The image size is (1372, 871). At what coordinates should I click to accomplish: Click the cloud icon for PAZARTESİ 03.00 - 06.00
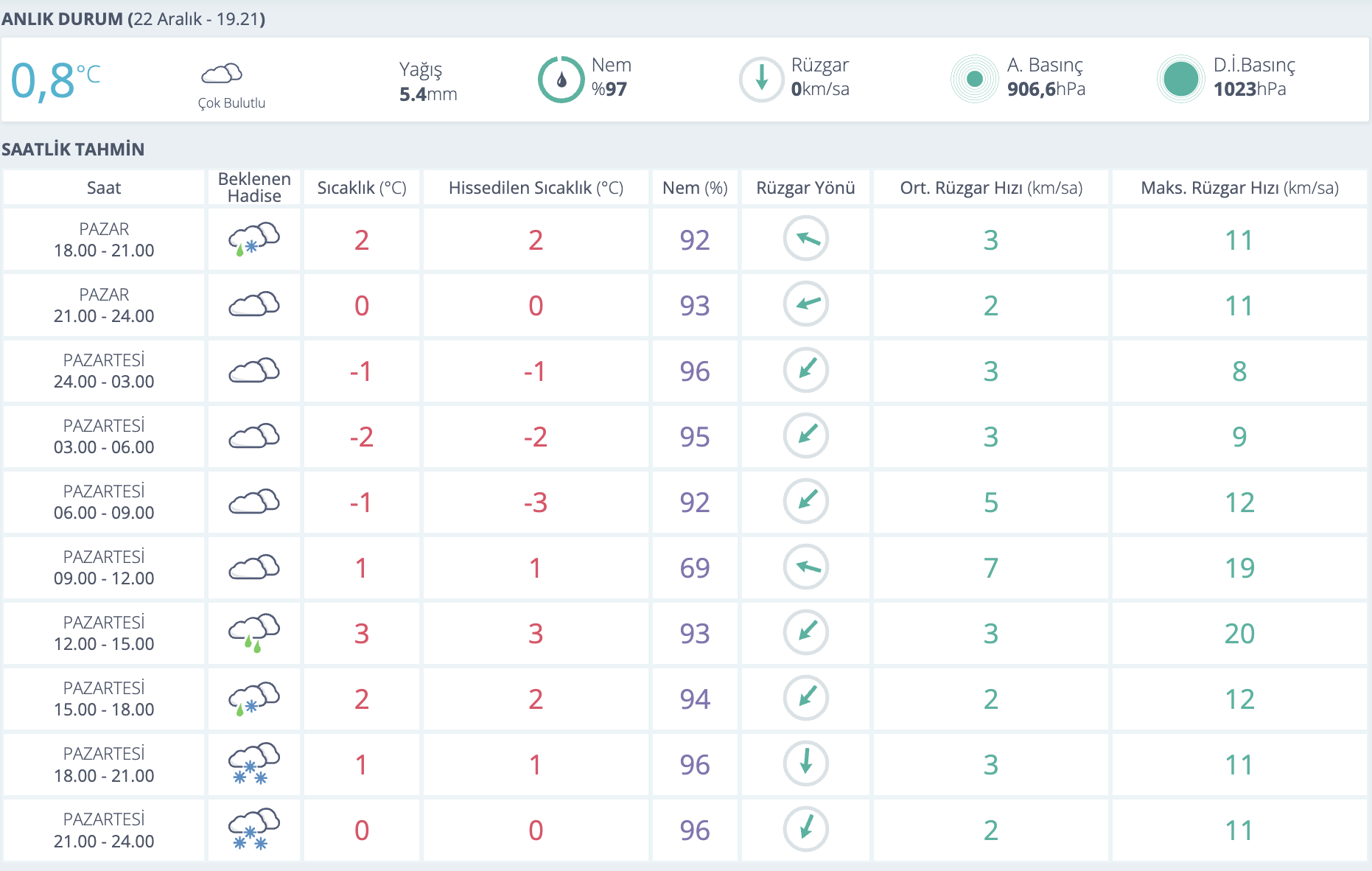coord(254,435)
